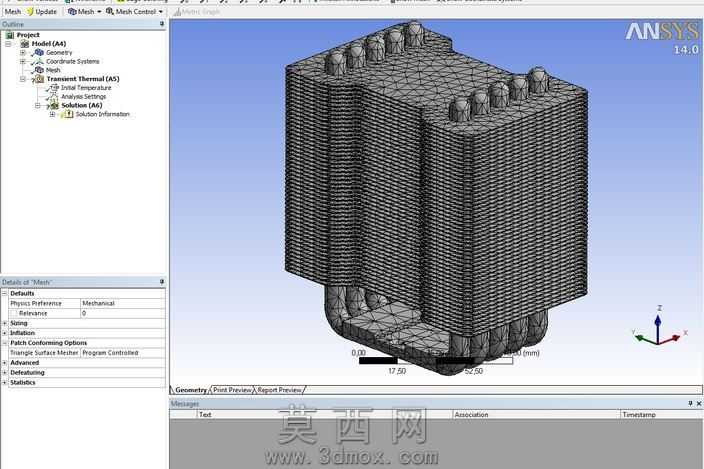Select Analysis Settings in Outline
The image size is (704, 469).
(x=84, y=96)
